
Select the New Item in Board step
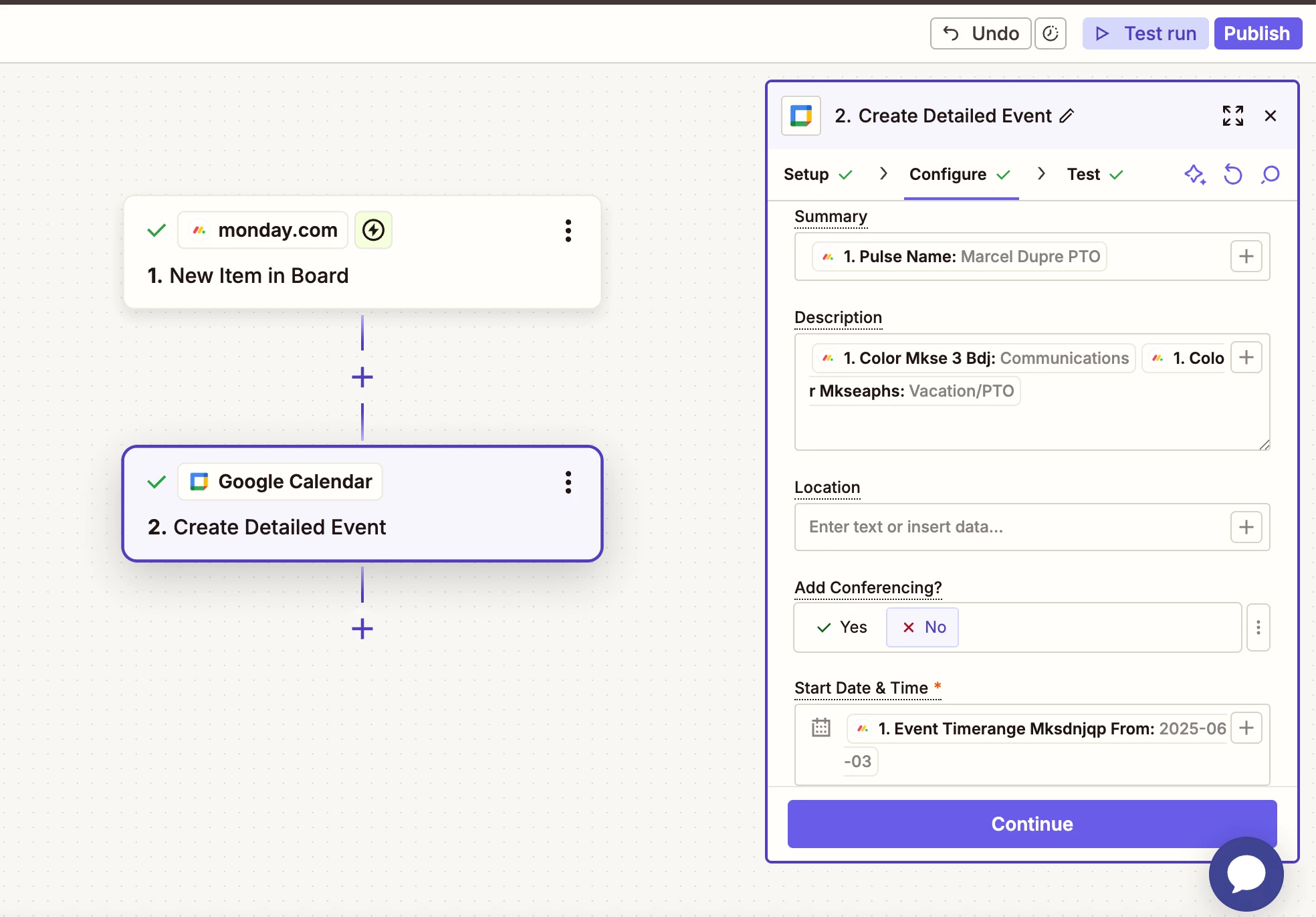(362, 252)
